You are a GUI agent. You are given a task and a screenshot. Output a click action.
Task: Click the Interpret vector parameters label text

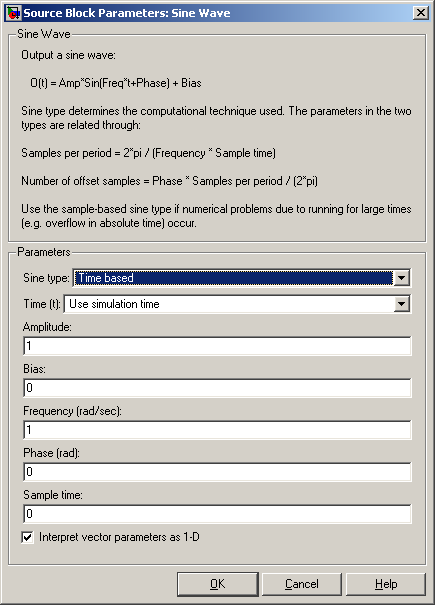click(119, 537)
